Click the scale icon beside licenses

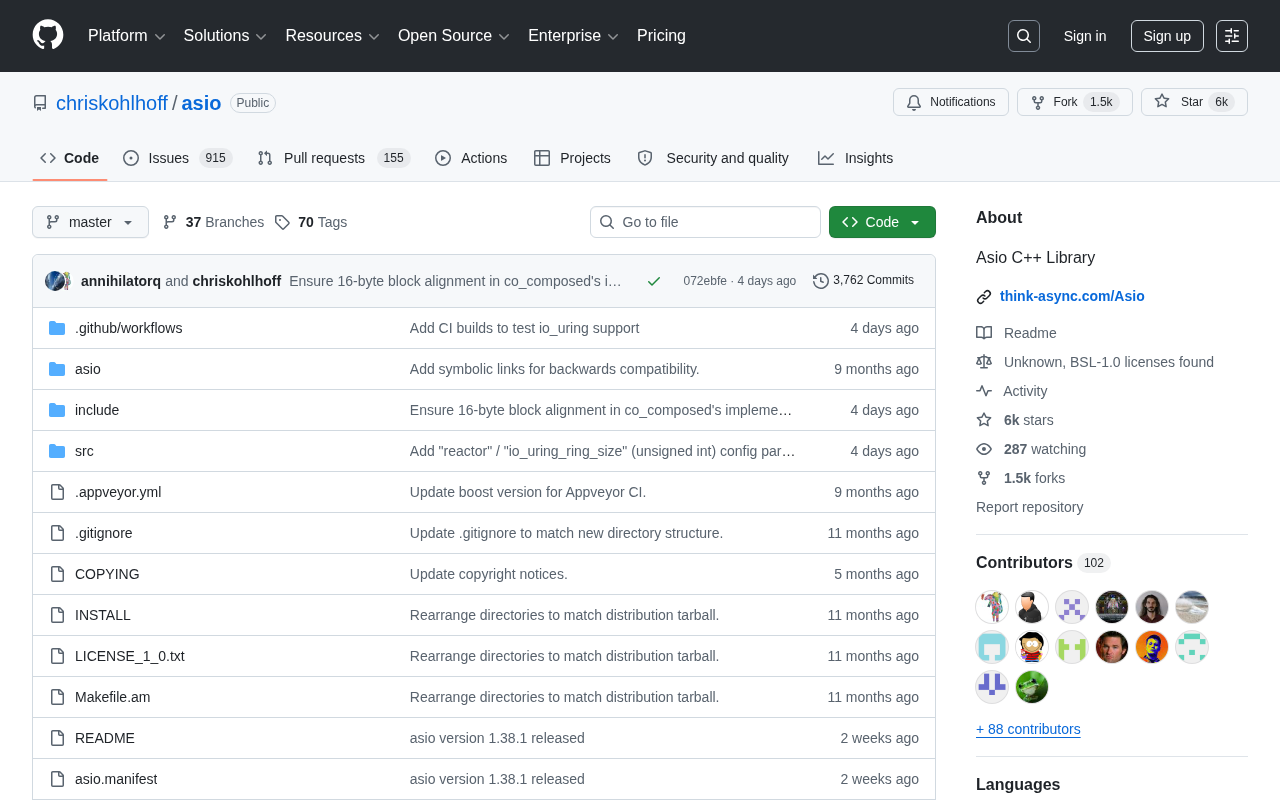tap(984, 362)
